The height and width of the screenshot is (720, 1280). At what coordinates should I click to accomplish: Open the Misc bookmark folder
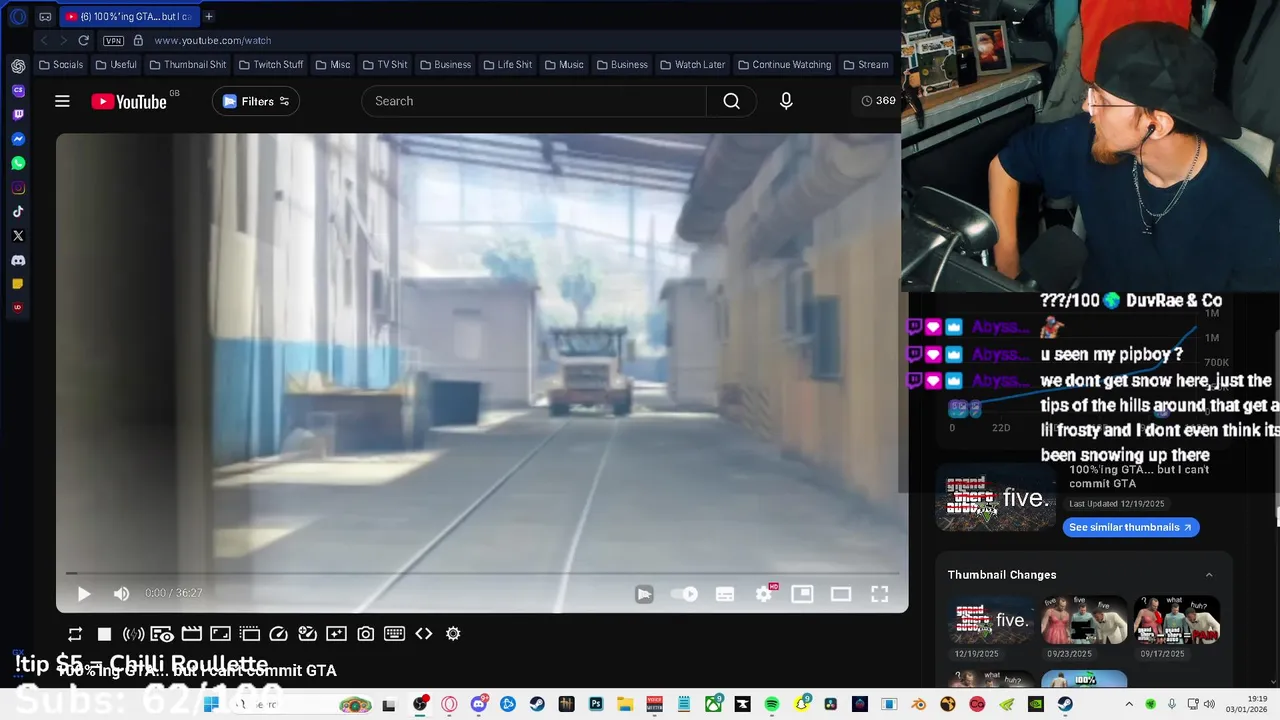tap(333, 65)
